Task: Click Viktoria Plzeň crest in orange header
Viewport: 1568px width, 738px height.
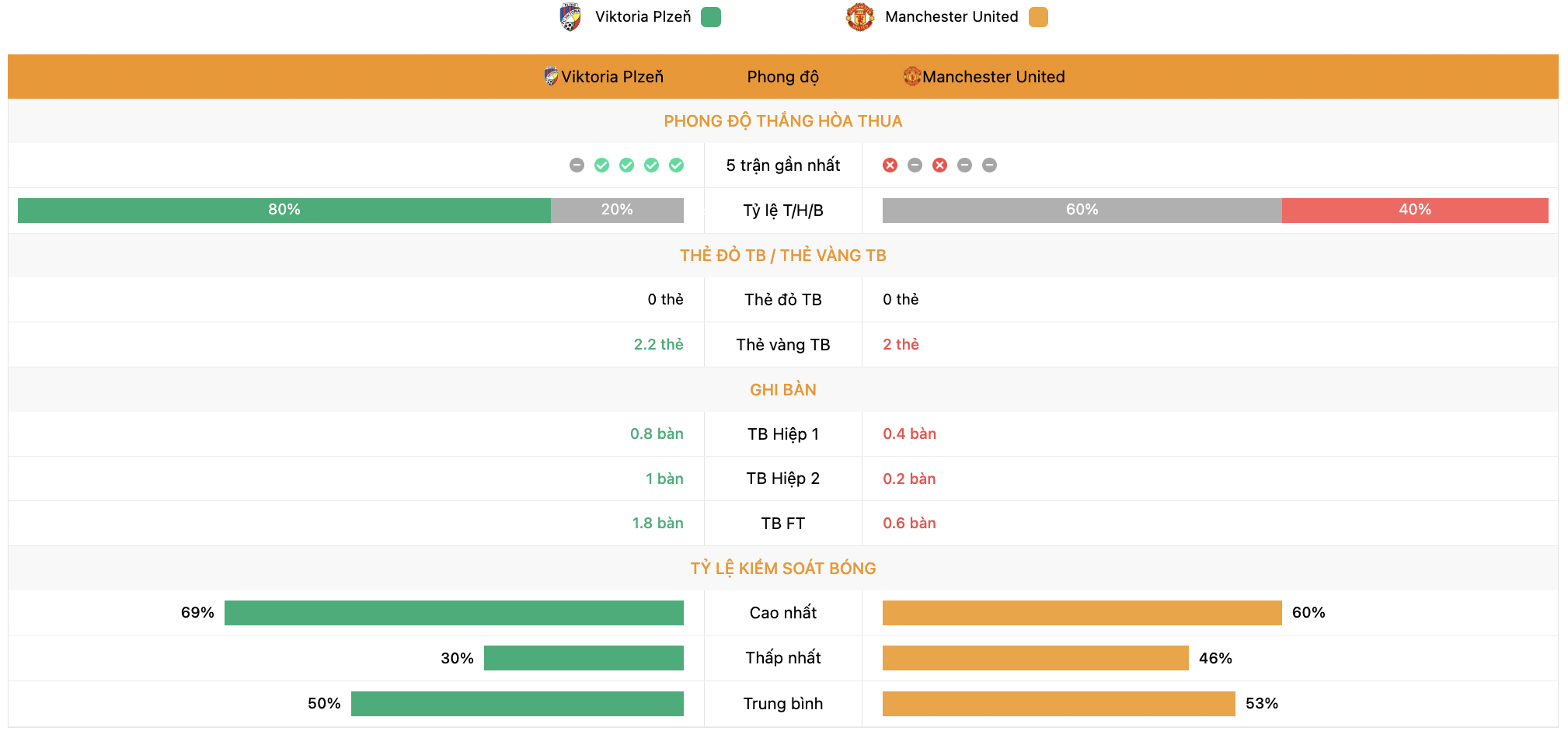Action: click(551, 76)
